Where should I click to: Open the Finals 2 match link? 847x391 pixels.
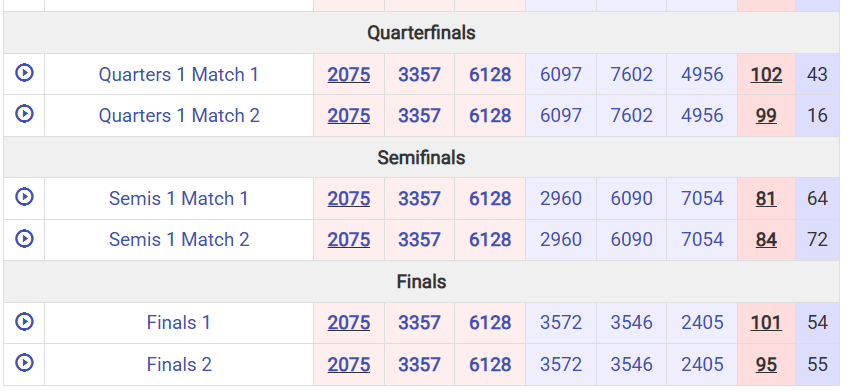point(179,365)
